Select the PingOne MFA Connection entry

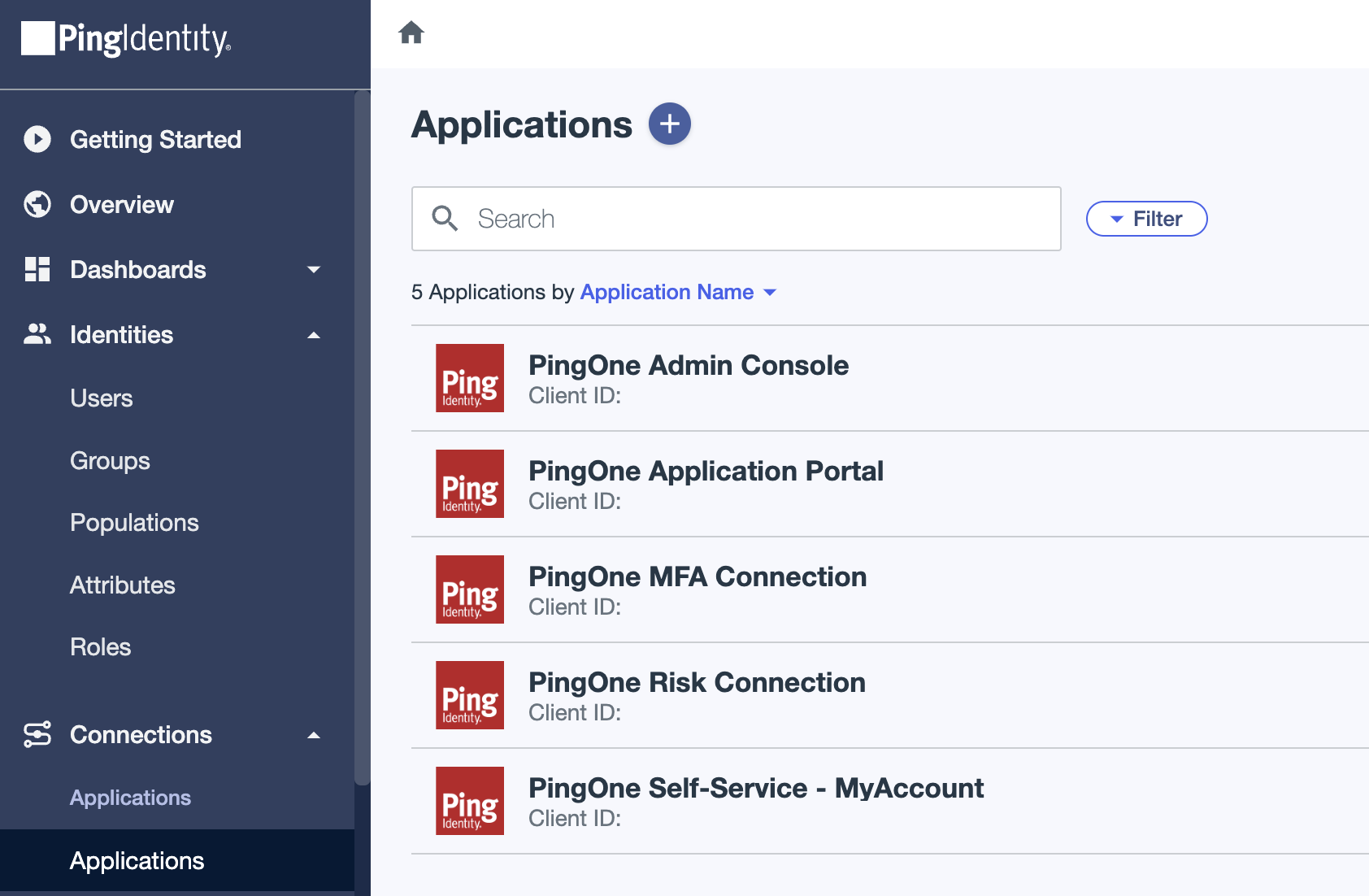(x=697, y=576)
